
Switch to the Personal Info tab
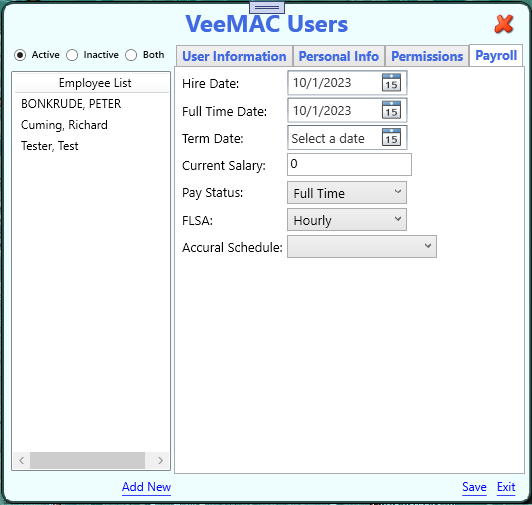[339, 56]
